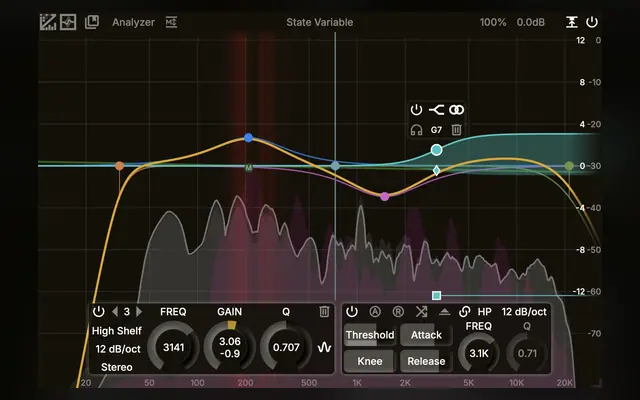Screen dimensions: 640x400
Task: Click the 12 dB scale label at top right
Action: click(580, 40)
